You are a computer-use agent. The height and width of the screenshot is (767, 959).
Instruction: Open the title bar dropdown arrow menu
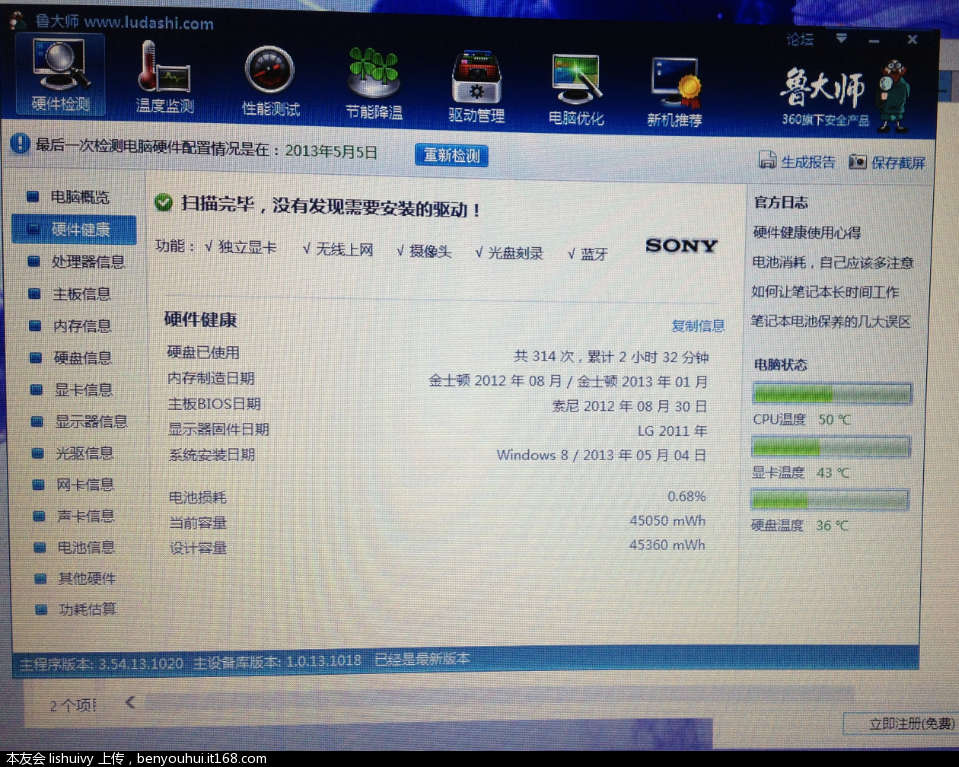(x=842, y=39)
